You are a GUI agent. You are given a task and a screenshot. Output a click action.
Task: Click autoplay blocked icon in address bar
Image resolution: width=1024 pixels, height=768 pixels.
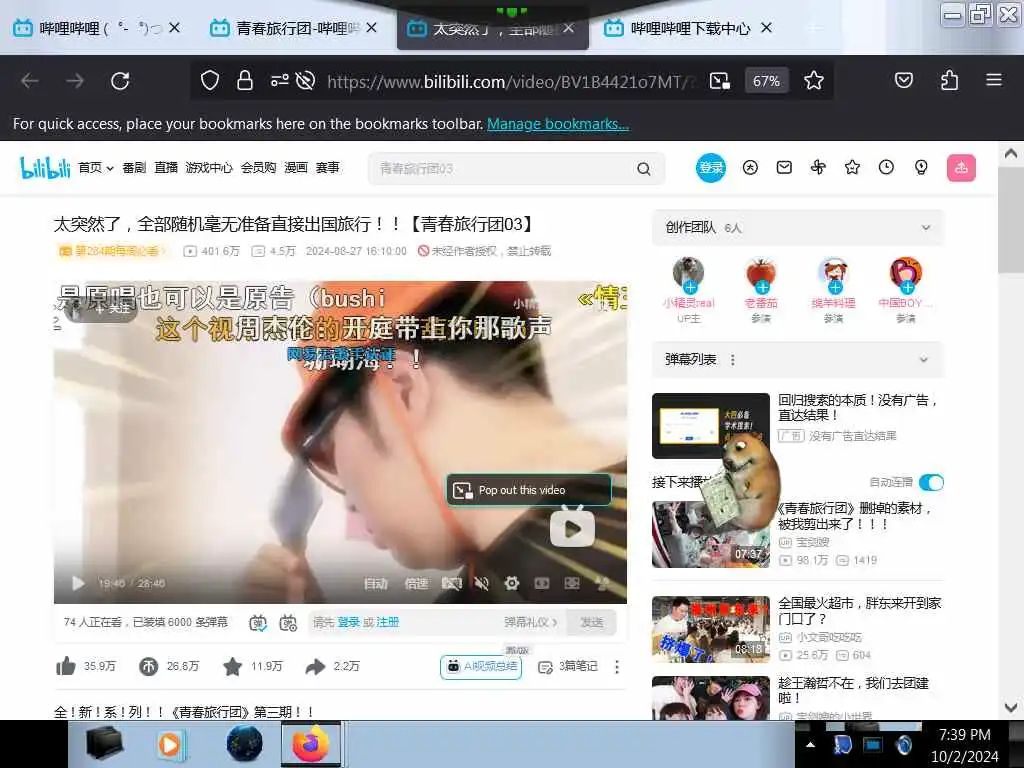click(305, 81)
